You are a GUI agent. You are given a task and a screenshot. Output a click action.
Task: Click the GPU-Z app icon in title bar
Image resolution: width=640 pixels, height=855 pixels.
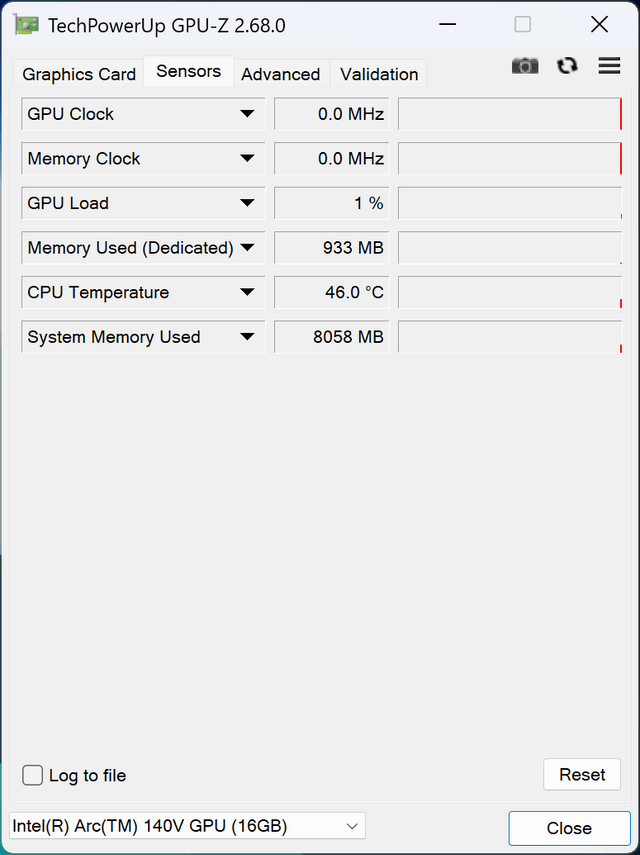pyautogui.click(x=26, y=25)
